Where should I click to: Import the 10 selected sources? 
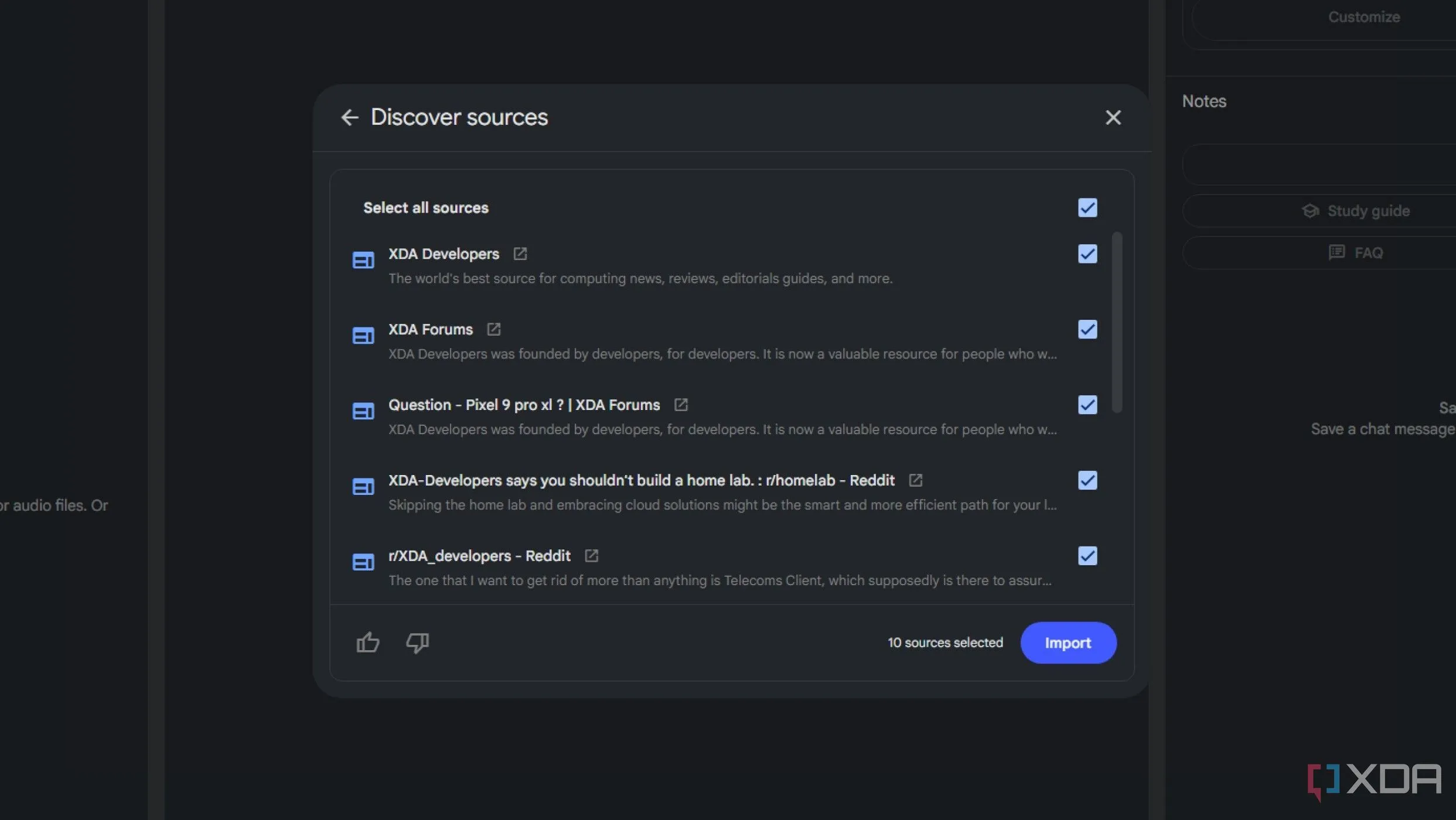click(1068, 643)
